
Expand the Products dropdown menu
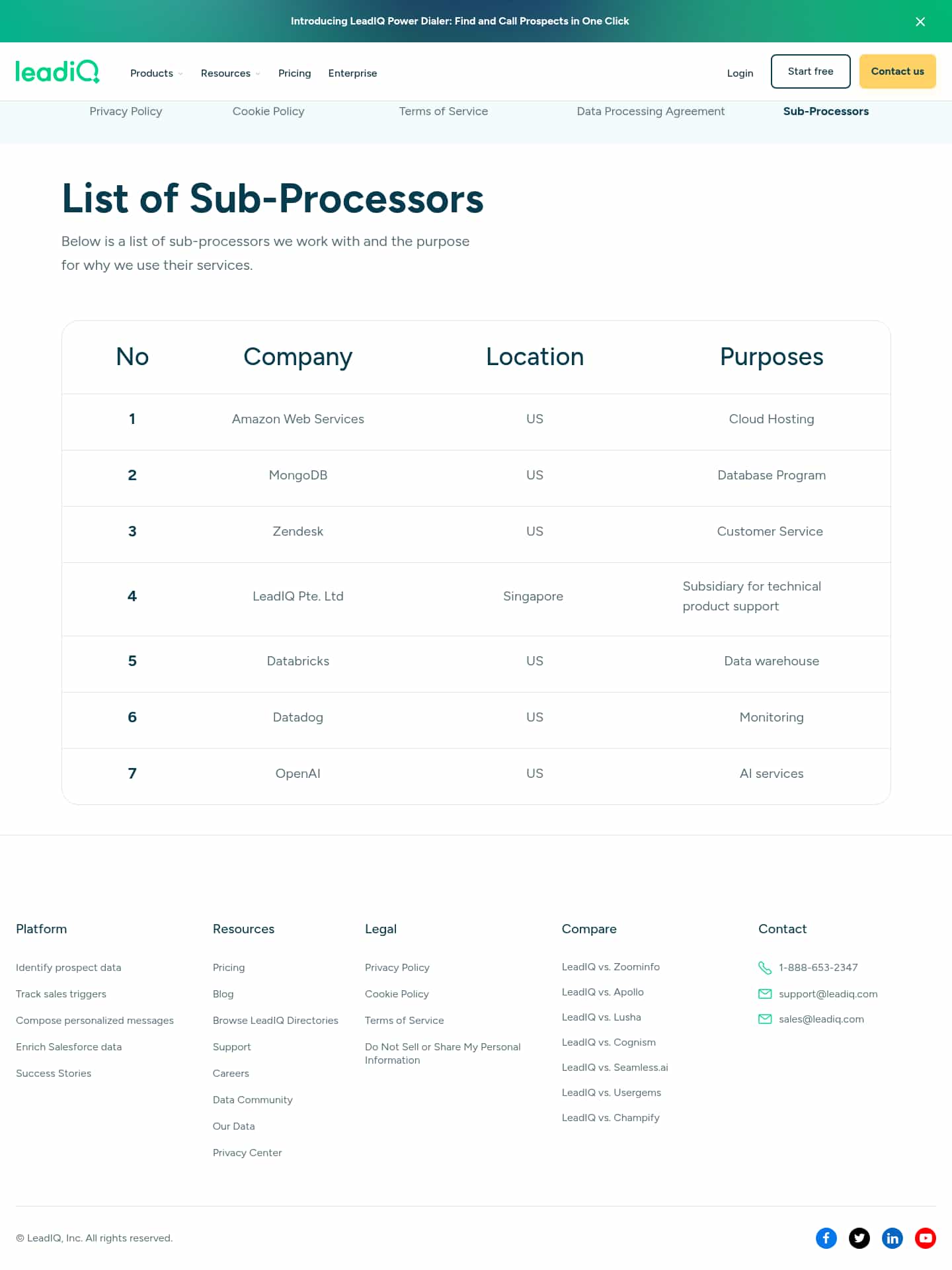[x=157, y=73]
